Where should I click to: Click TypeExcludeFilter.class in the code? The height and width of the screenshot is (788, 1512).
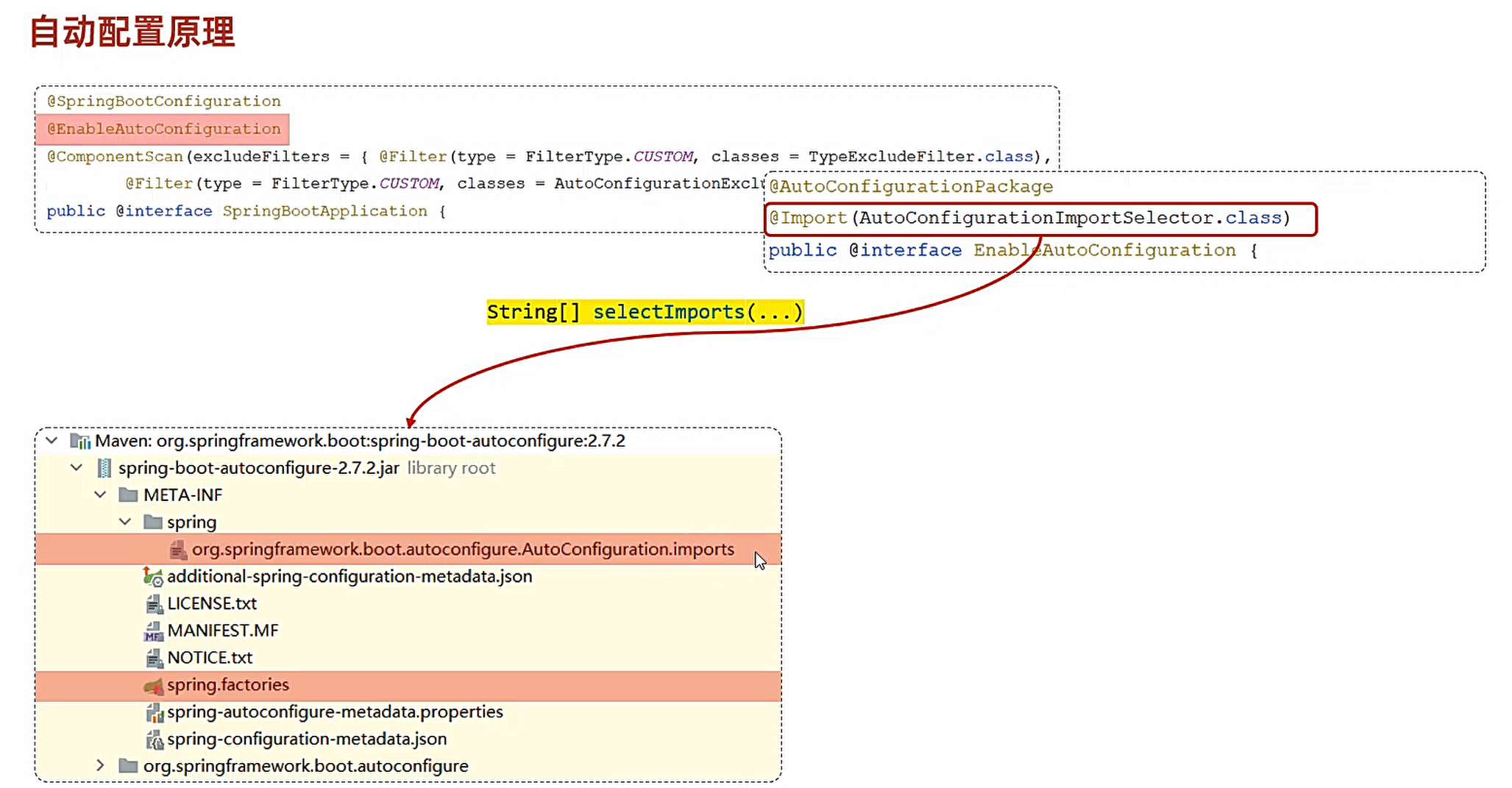[x=920, y=156]
